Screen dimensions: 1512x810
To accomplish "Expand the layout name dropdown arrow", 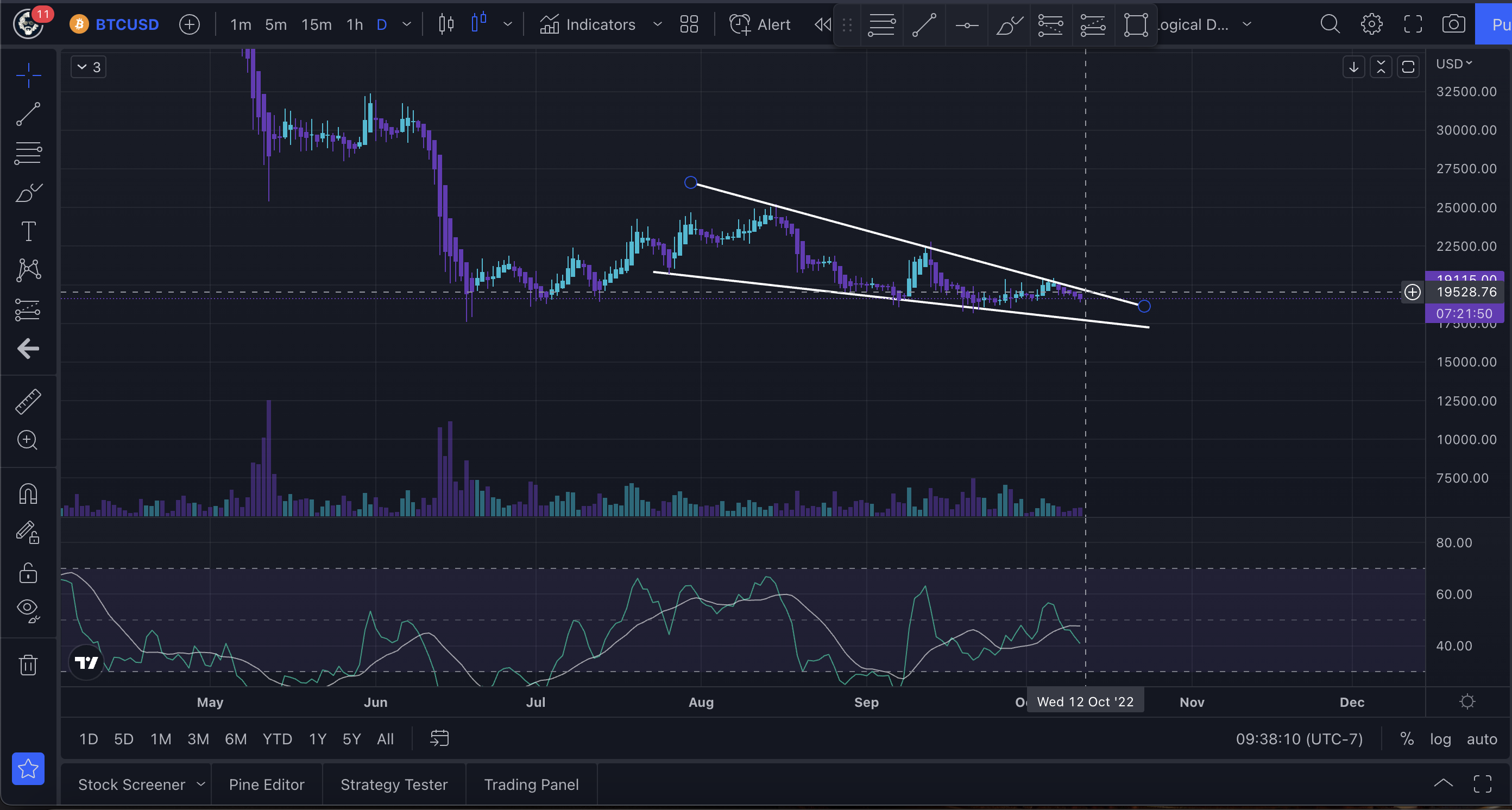I will coord(1248,24).
